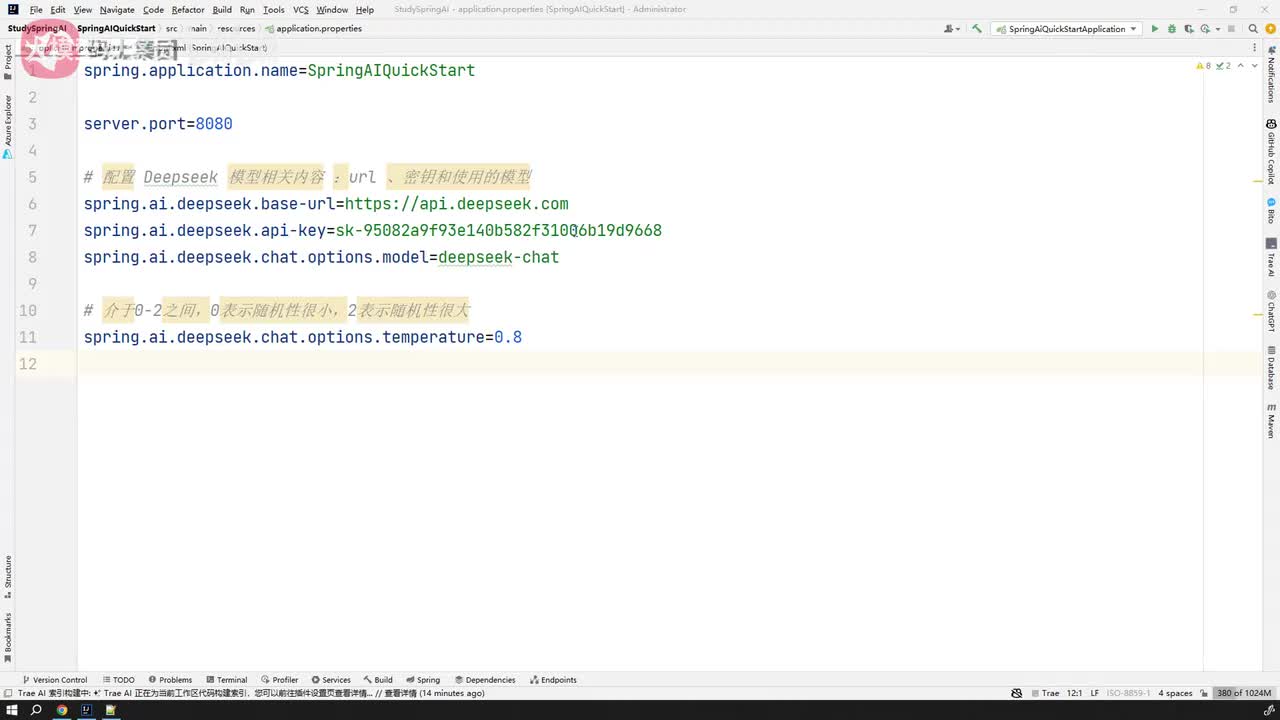The width and height of the screenshot is (1280, 720).
Task: Expand the user account dropdown in toolbar
Action: [x=951, y=29]
